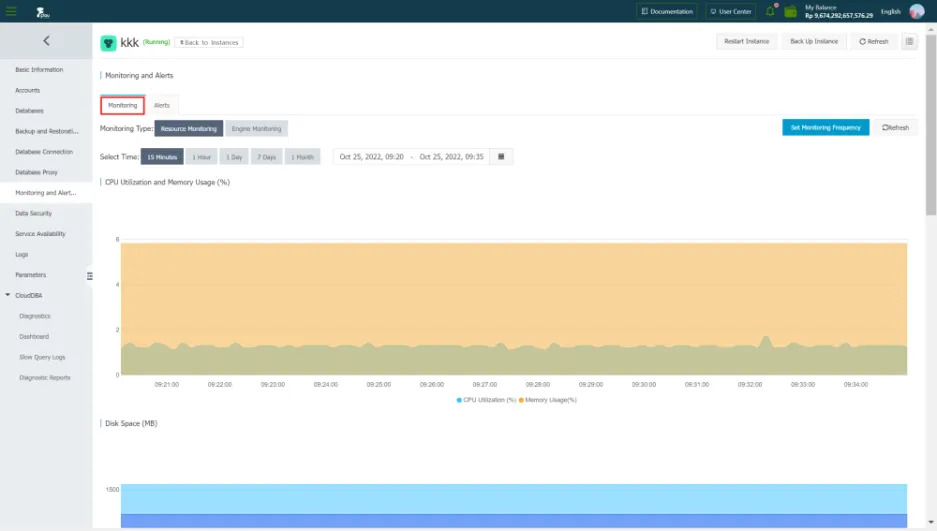Click Back Up Instance button
This screenshot has height=531, width=937.
click(x=814, y=41)
